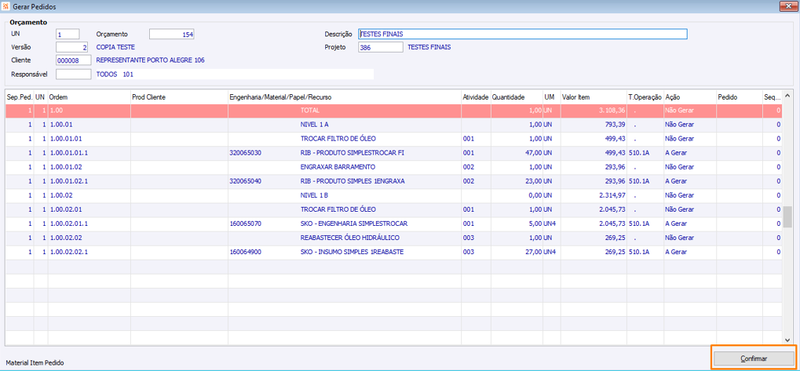Image resolution: width=800 pixels, height=371 pixels.
Task: Click the value 793,39 cell
Action: pyautogui.click(x=593, y=125)
